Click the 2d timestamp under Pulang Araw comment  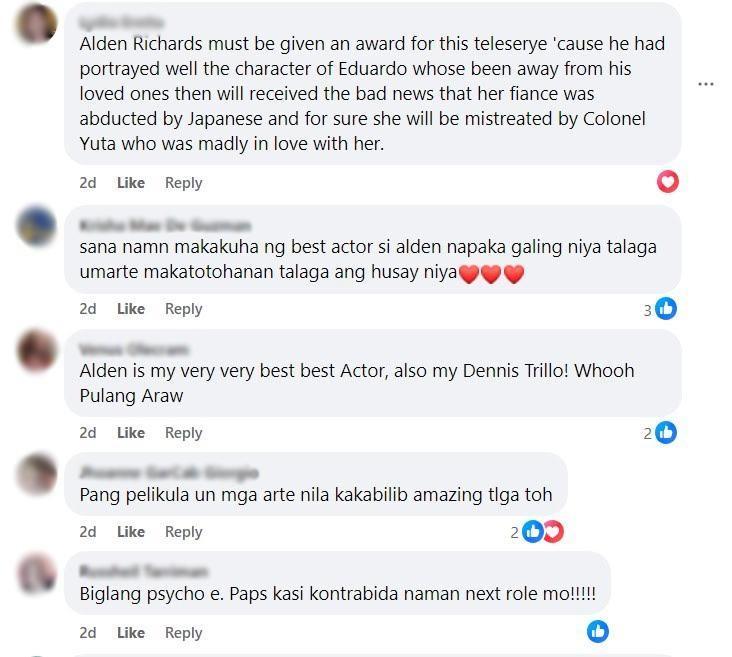pyautogui.click(x=88, y=433)
